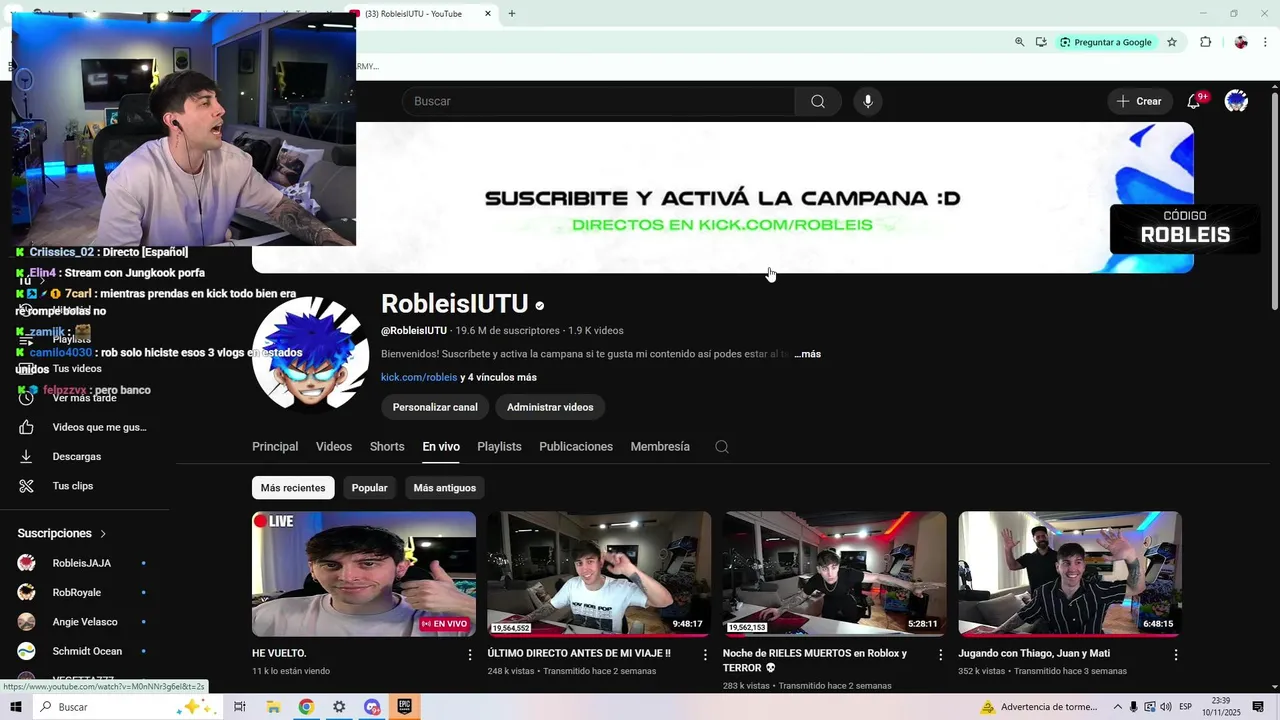Switch to the Playlists tab
The width and height of the screenshot is (1280, 720).
[x=499, y=447]
